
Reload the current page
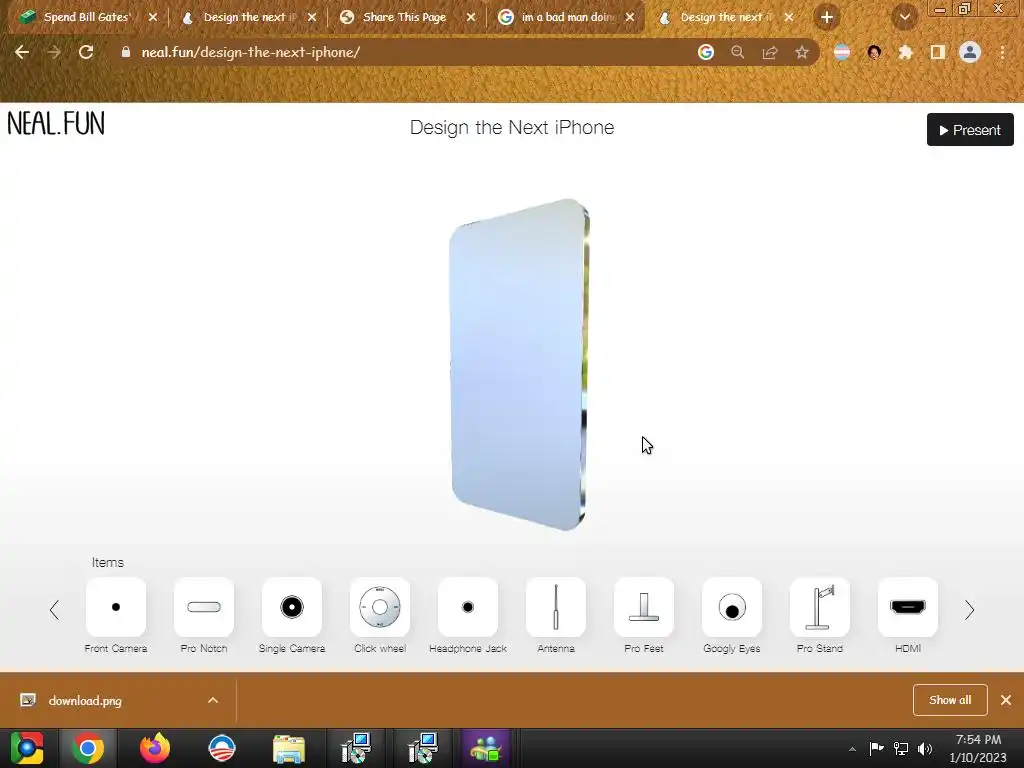(x=86, y=52)
